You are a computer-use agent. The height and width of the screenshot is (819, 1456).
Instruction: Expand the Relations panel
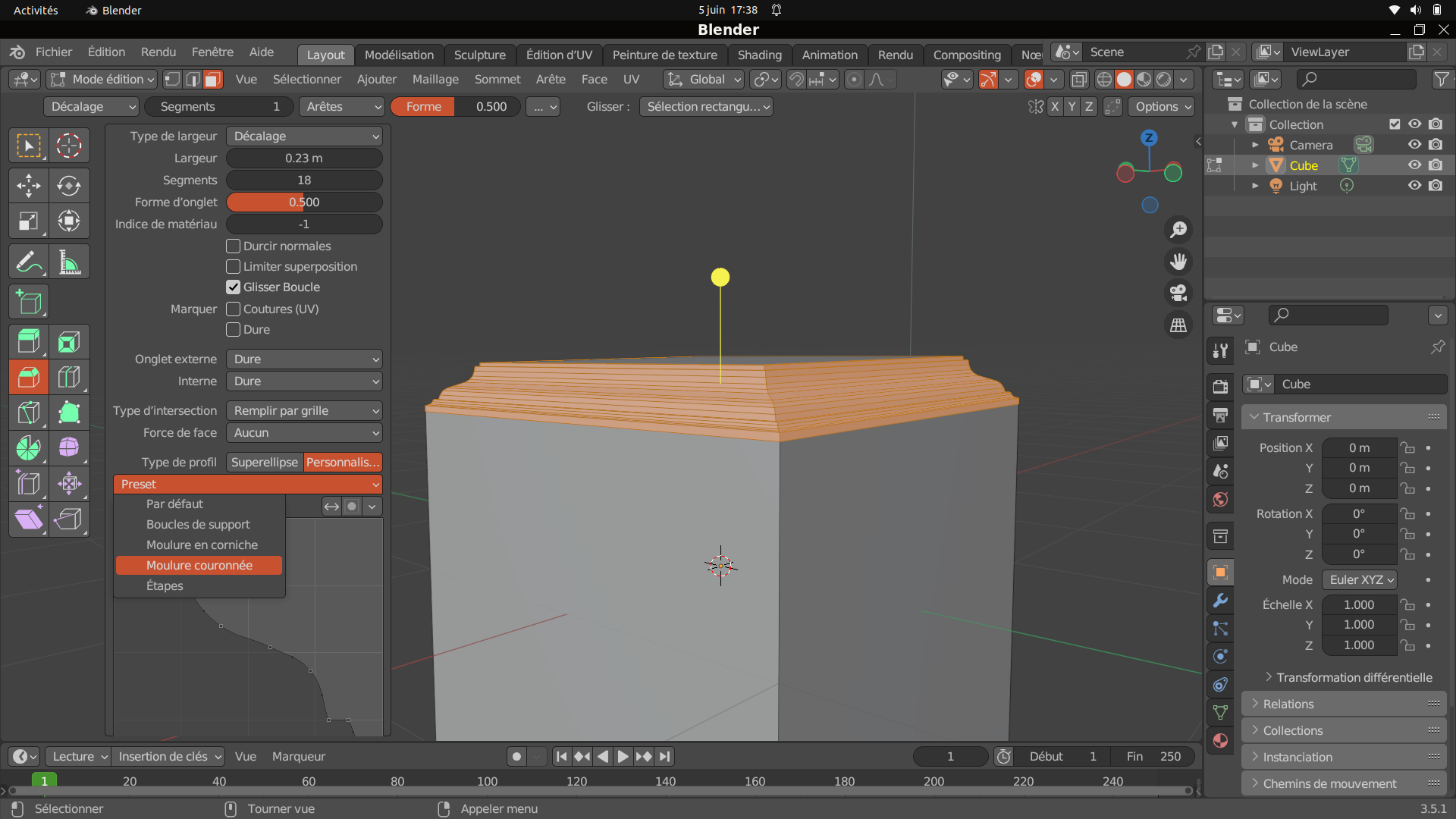pyautogui.click(x=1288, y=704)
